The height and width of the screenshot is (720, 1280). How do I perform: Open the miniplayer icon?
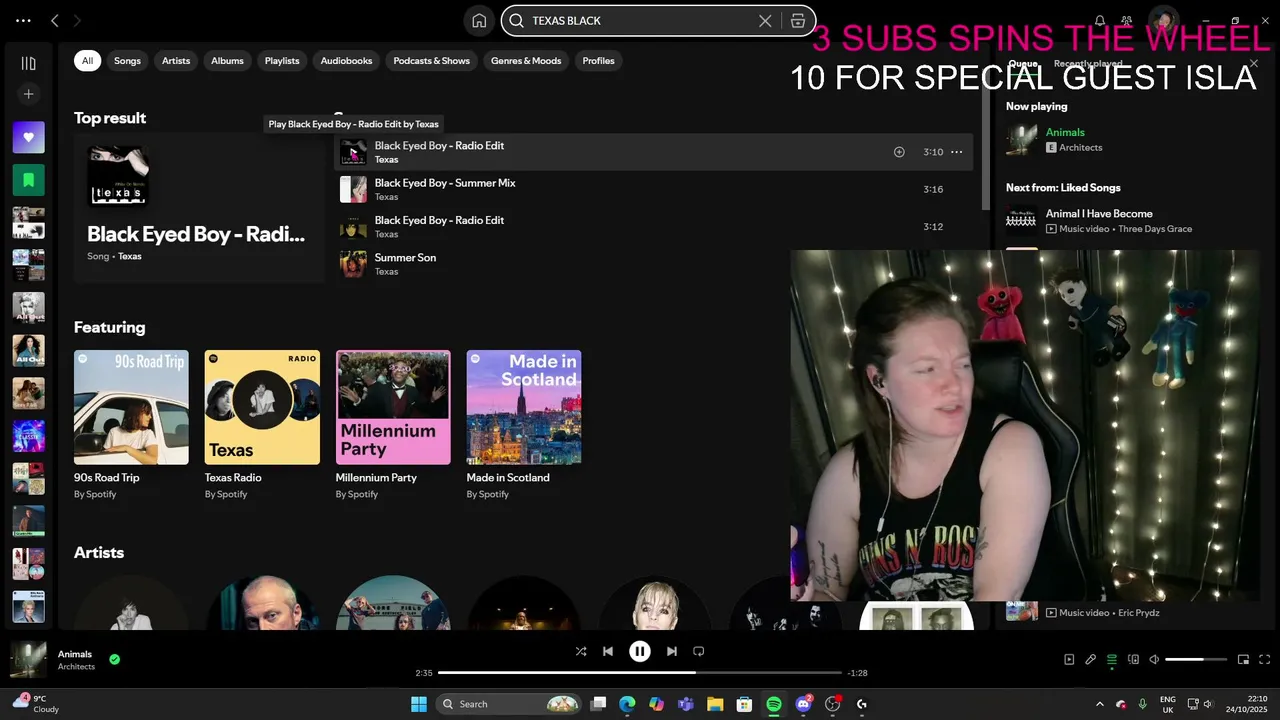1243,660
